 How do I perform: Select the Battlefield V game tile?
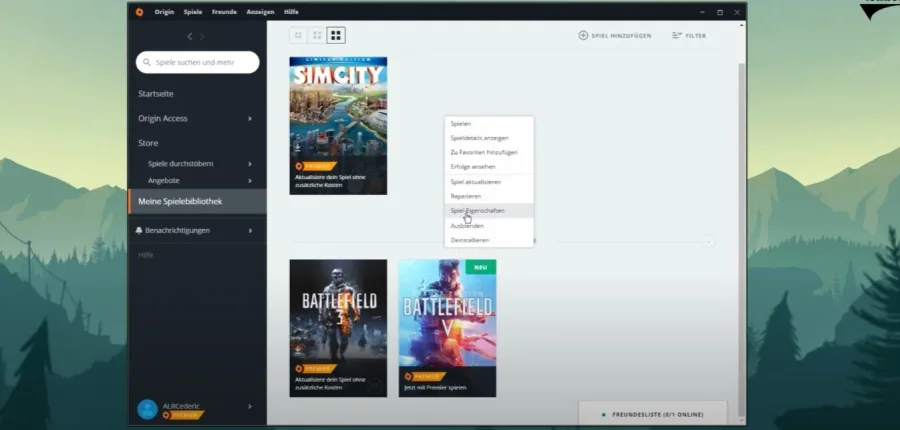[447, 328]
